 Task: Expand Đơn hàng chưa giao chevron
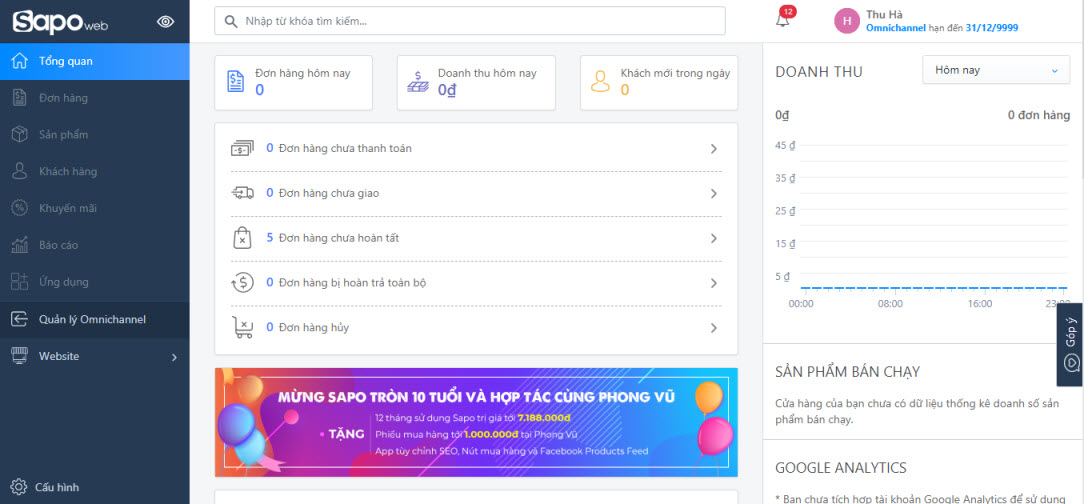714,194
